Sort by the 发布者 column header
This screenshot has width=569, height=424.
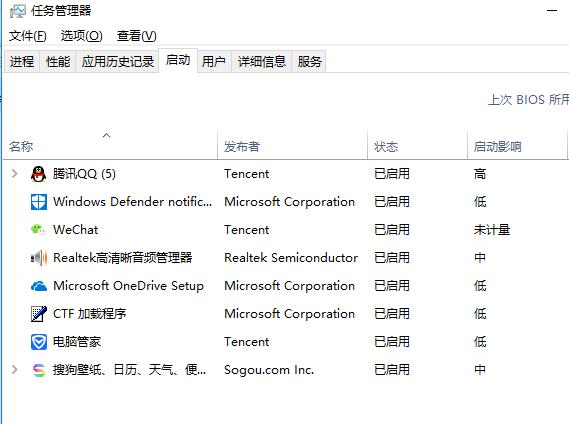point(242,147)
